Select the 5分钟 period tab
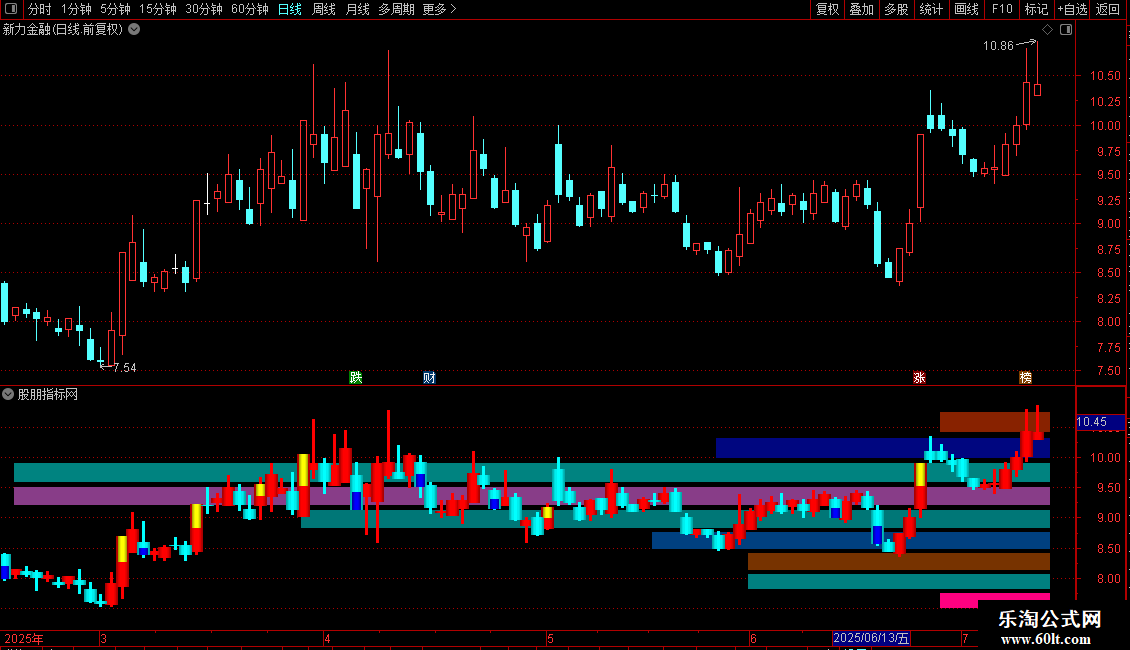The image size is (1130, 650). coord(115,9)
